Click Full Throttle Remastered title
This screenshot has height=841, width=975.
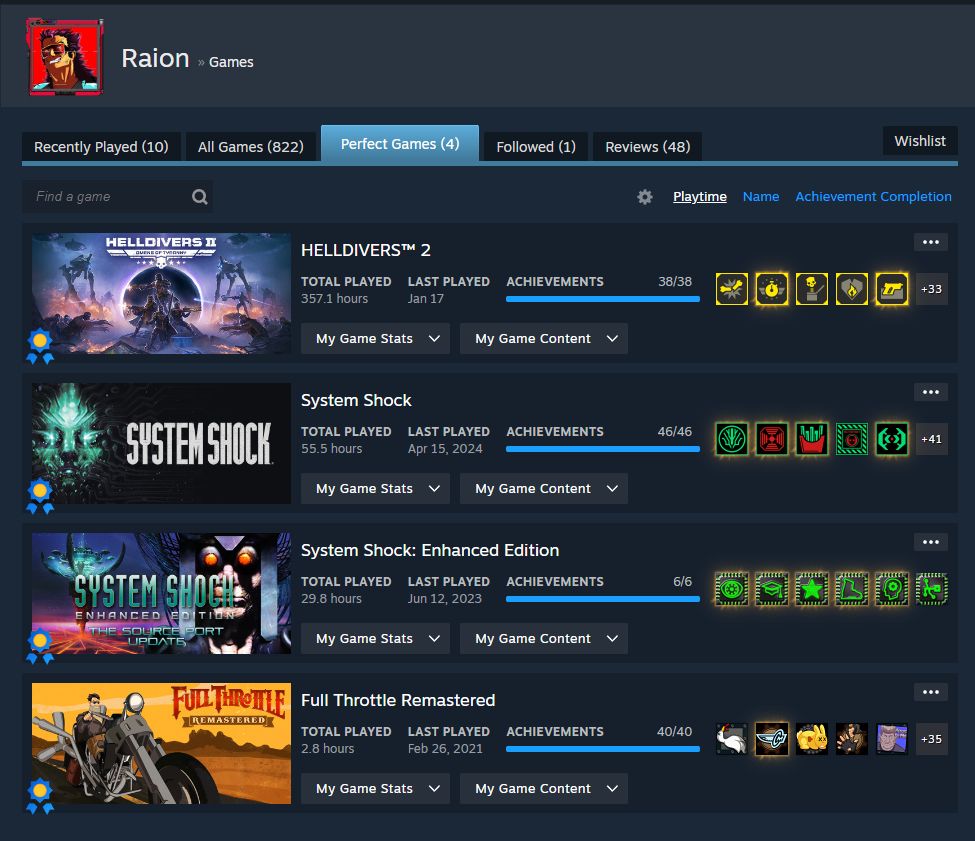398,700
